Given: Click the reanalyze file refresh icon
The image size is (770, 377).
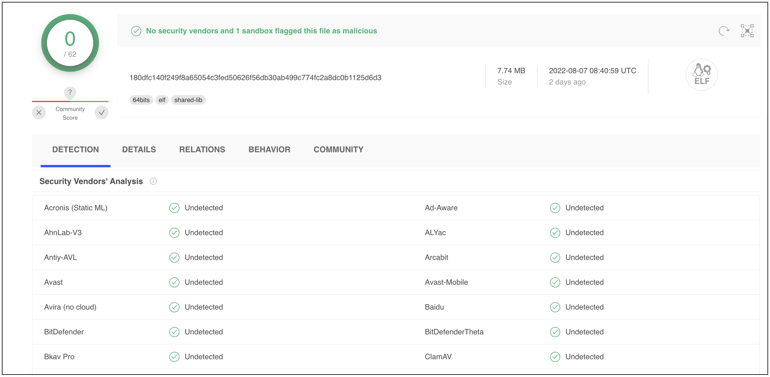Looking at the screenshot, I should point(723,31).
